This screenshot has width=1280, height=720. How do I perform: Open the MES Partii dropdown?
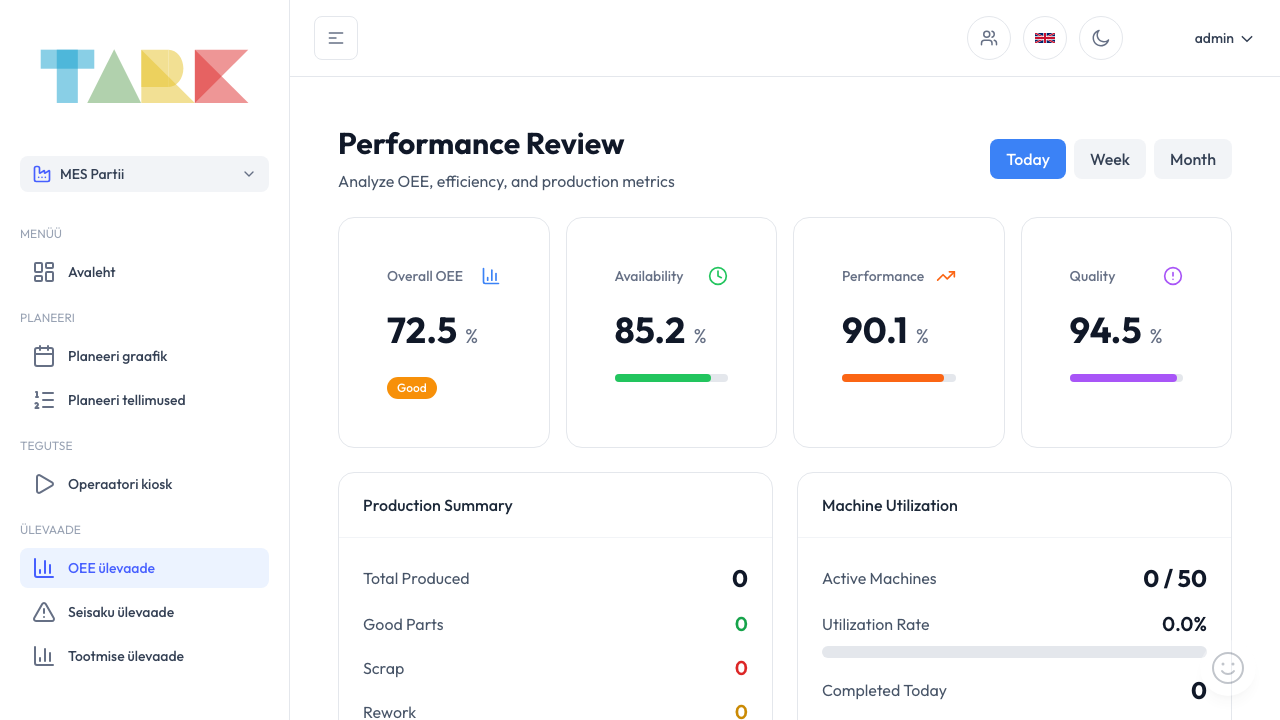[x=144, y=174]
